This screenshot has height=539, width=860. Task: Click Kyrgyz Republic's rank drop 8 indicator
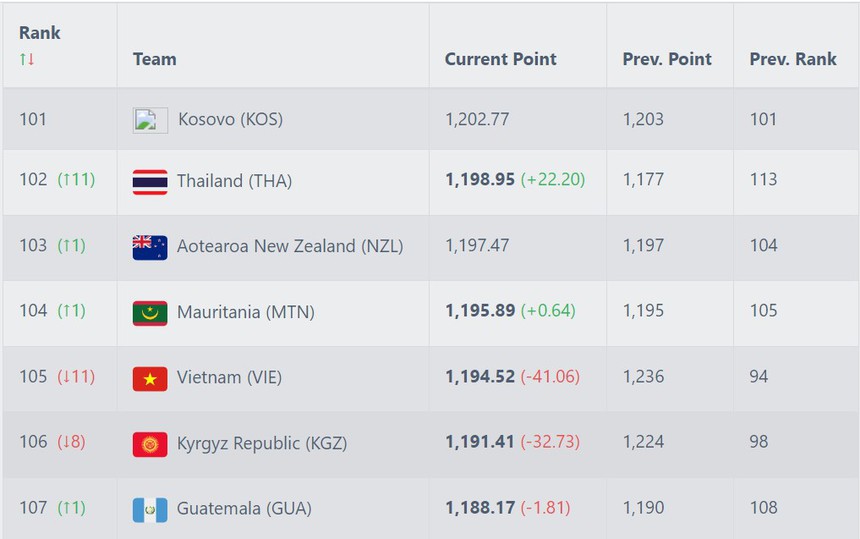71,442
